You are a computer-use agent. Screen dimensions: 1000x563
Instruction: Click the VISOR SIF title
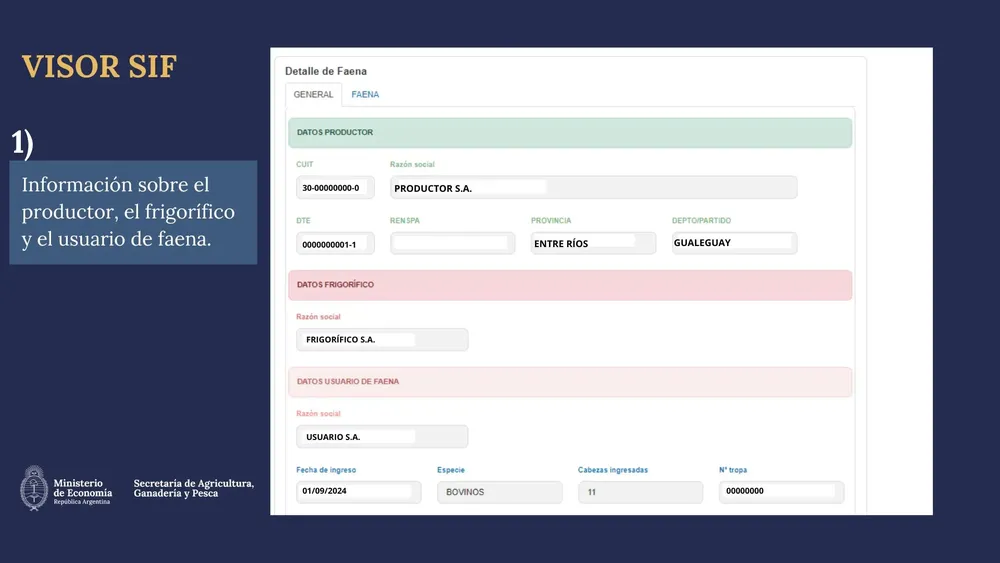pos(99,67)
